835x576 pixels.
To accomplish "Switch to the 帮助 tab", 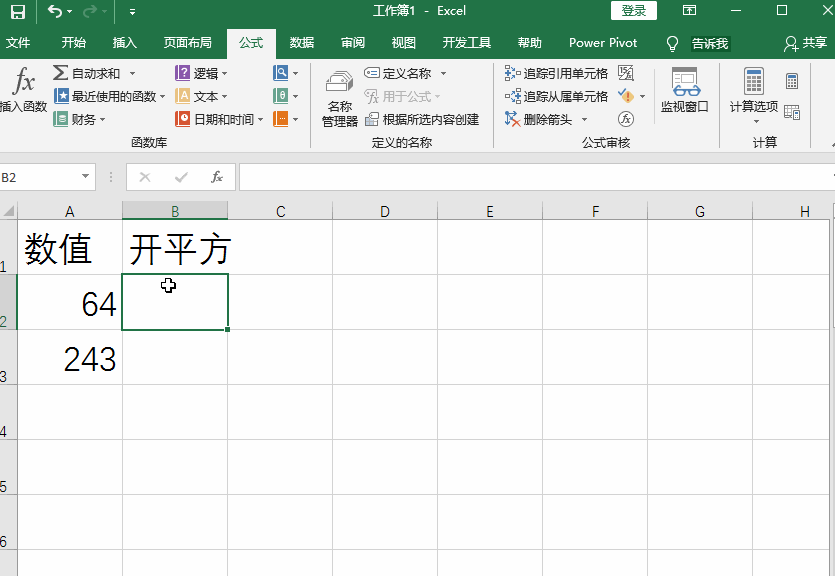I will (529, 43).
